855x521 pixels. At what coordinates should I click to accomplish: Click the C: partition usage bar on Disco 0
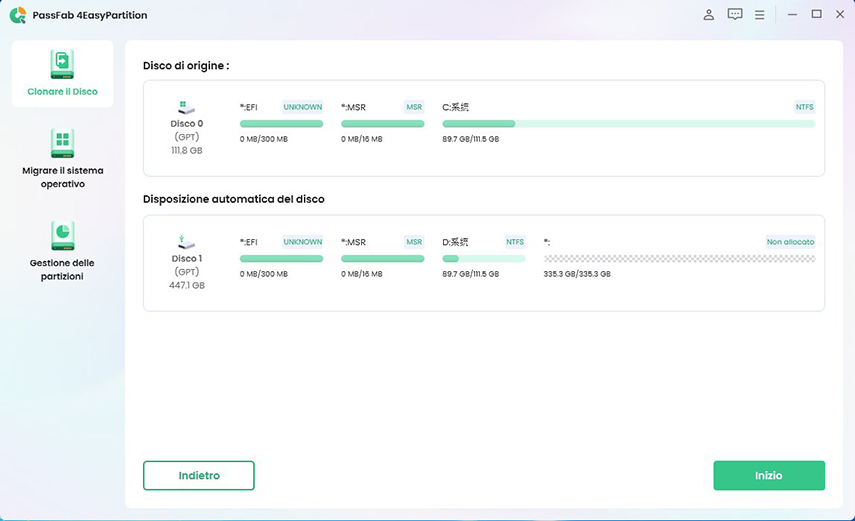click(628, 124)
